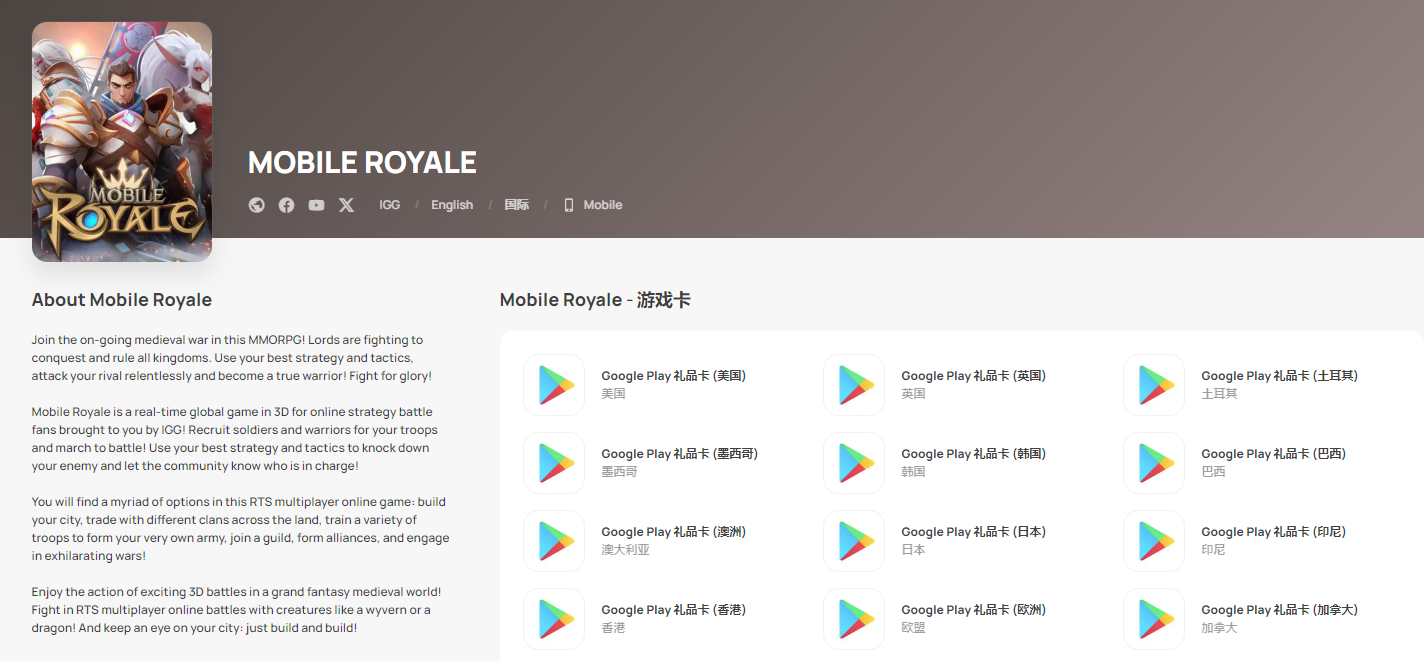The height and width of the screenshot is (661, 1424).
Task: Click the mobile phone platform icon
Action: coord(569,205)
